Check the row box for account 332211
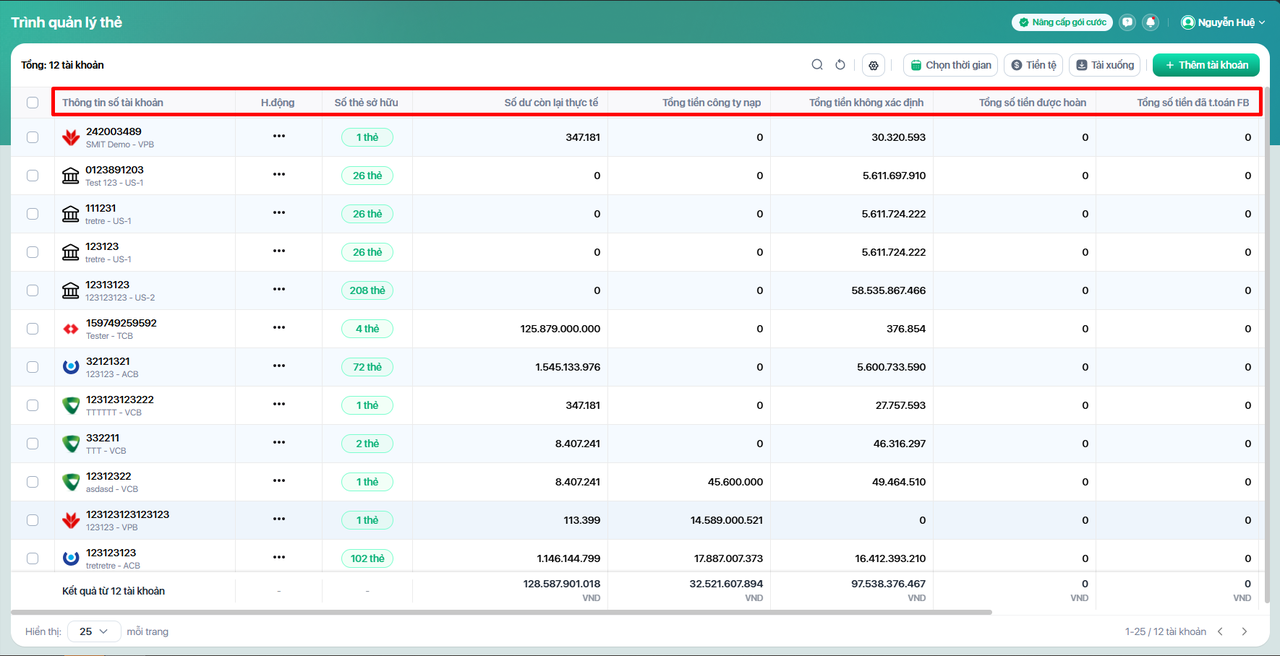 [33, 443]
